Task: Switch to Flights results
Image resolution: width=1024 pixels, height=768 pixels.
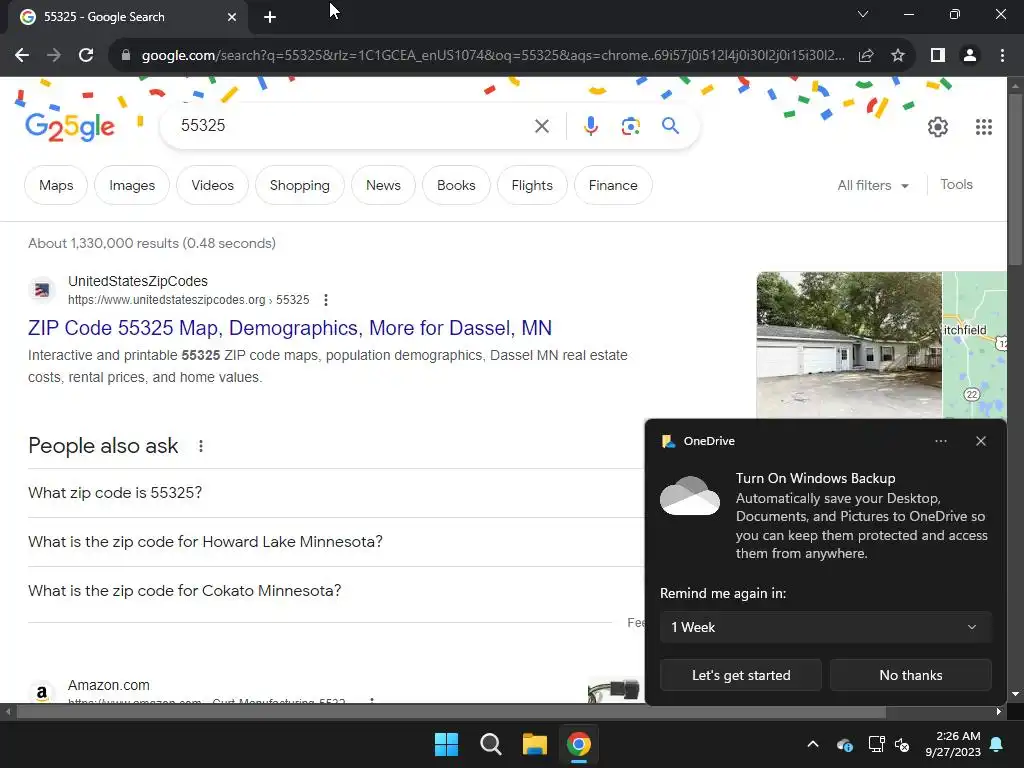Action: [532, 185]
